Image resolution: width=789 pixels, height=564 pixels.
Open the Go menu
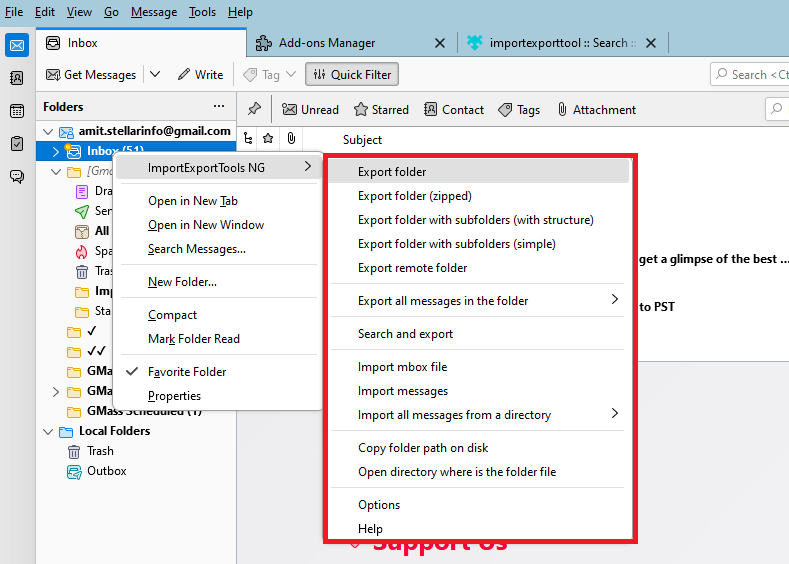[x=111, y=12]
